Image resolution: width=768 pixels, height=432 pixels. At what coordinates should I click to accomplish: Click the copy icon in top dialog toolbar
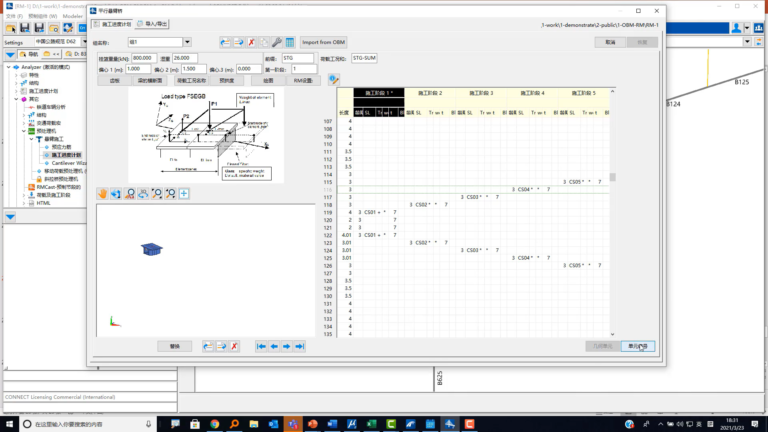pyautogui.click(x=264, y=43)
